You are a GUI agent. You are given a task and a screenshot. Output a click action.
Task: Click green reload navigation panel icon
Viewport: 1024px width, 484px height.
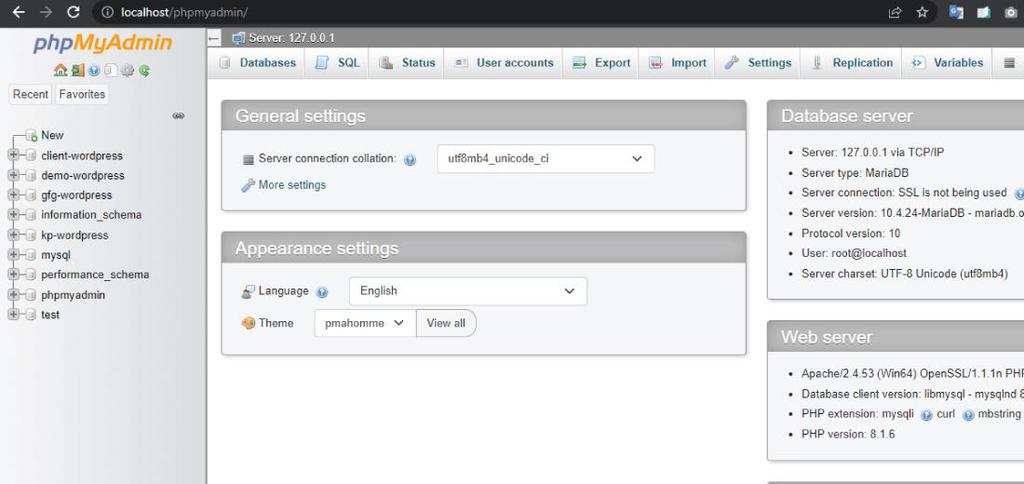click(x=144, y=71)
